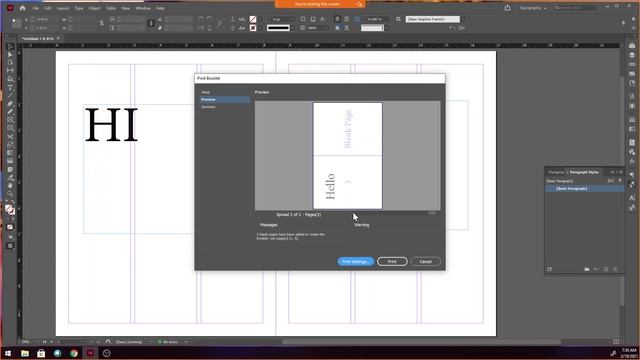Viewport: 640px width, 360px height.
Task: Open the Basic Graphics Frame object style dropdown
Action: point(463,19)
